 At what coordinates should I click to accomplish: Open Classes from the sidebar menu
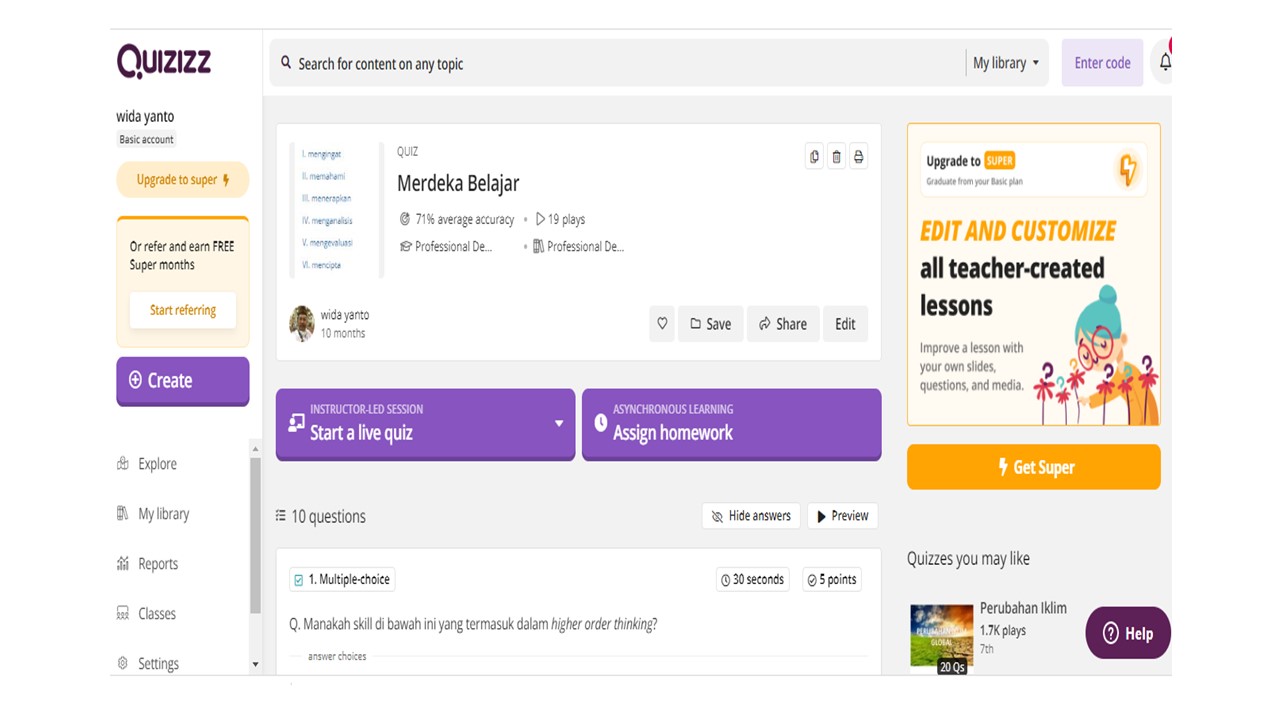pos(156,614)
